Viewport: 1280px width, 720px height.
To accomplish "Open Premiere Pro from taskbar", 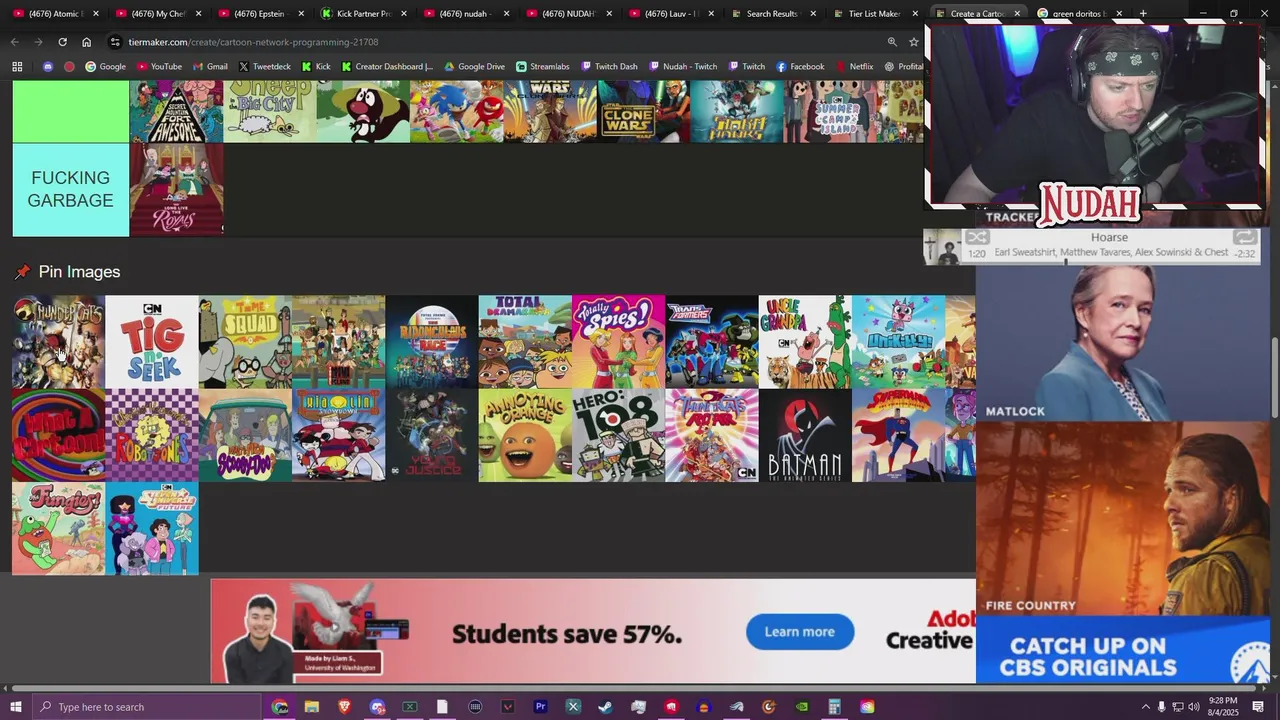I will pyautogui.click(x=541, y=707).
